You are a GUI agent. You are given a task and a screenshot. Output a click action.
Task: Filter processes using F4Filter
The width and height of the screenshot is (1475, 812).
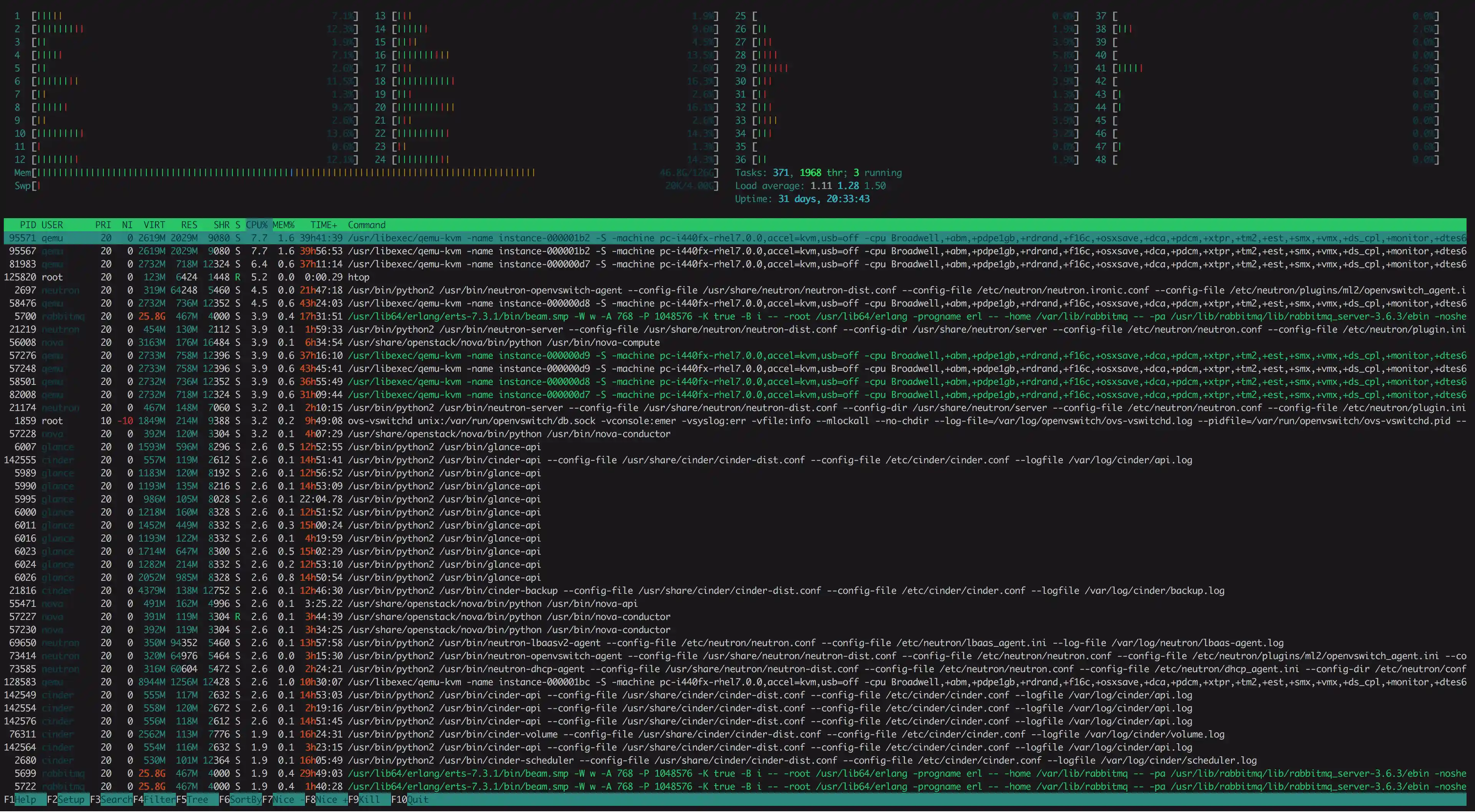pos(154,799)
